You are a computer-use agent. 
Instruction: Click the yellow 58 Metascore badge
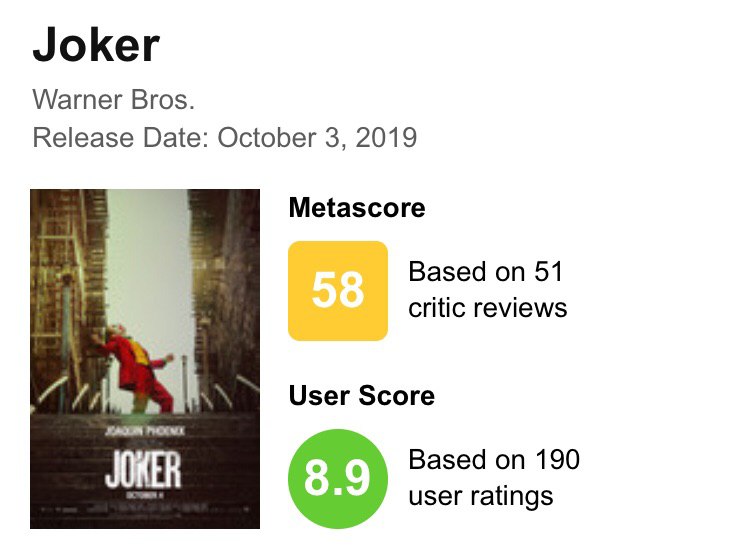[x=337, y=291]
